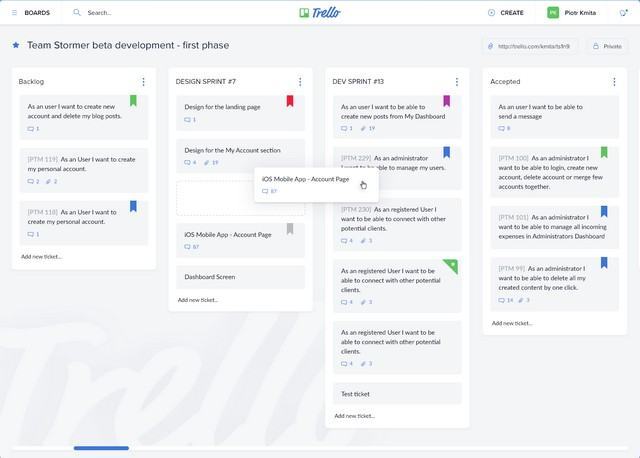Click the lock icon on Private
640x458 pixels.
coord(596,46)
